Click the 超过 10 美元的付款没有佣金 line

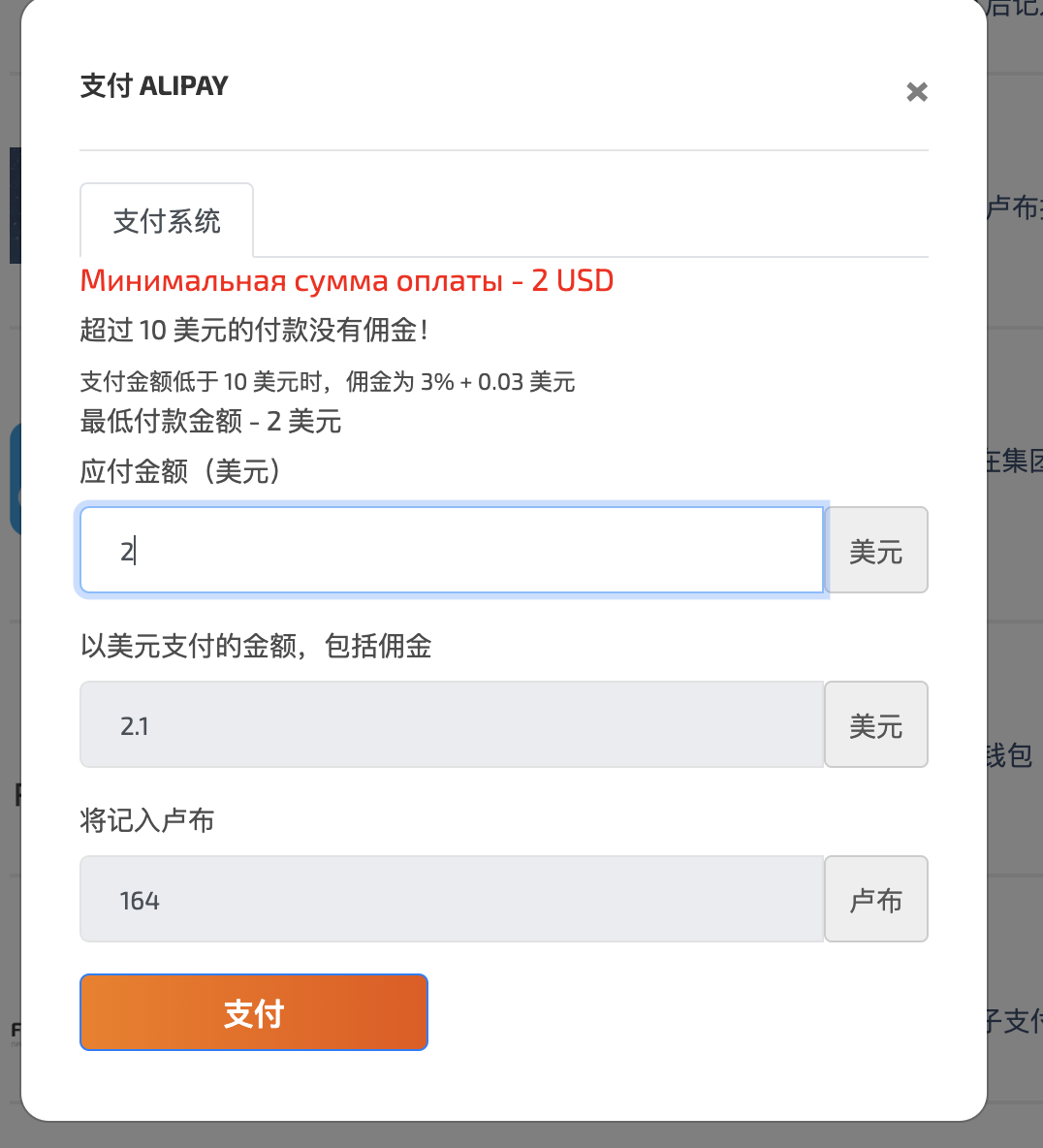click(254, 331)
